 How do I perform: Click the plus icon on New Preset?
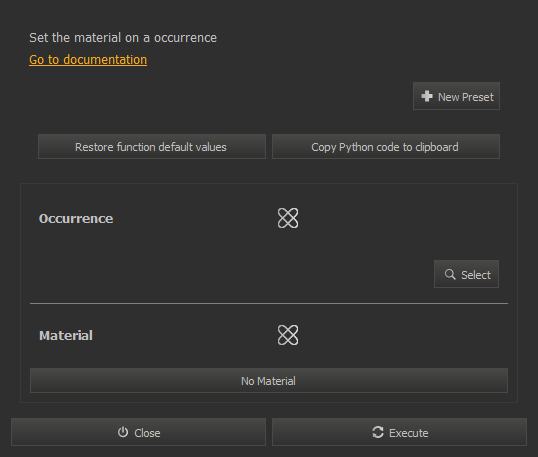(426, 96)
